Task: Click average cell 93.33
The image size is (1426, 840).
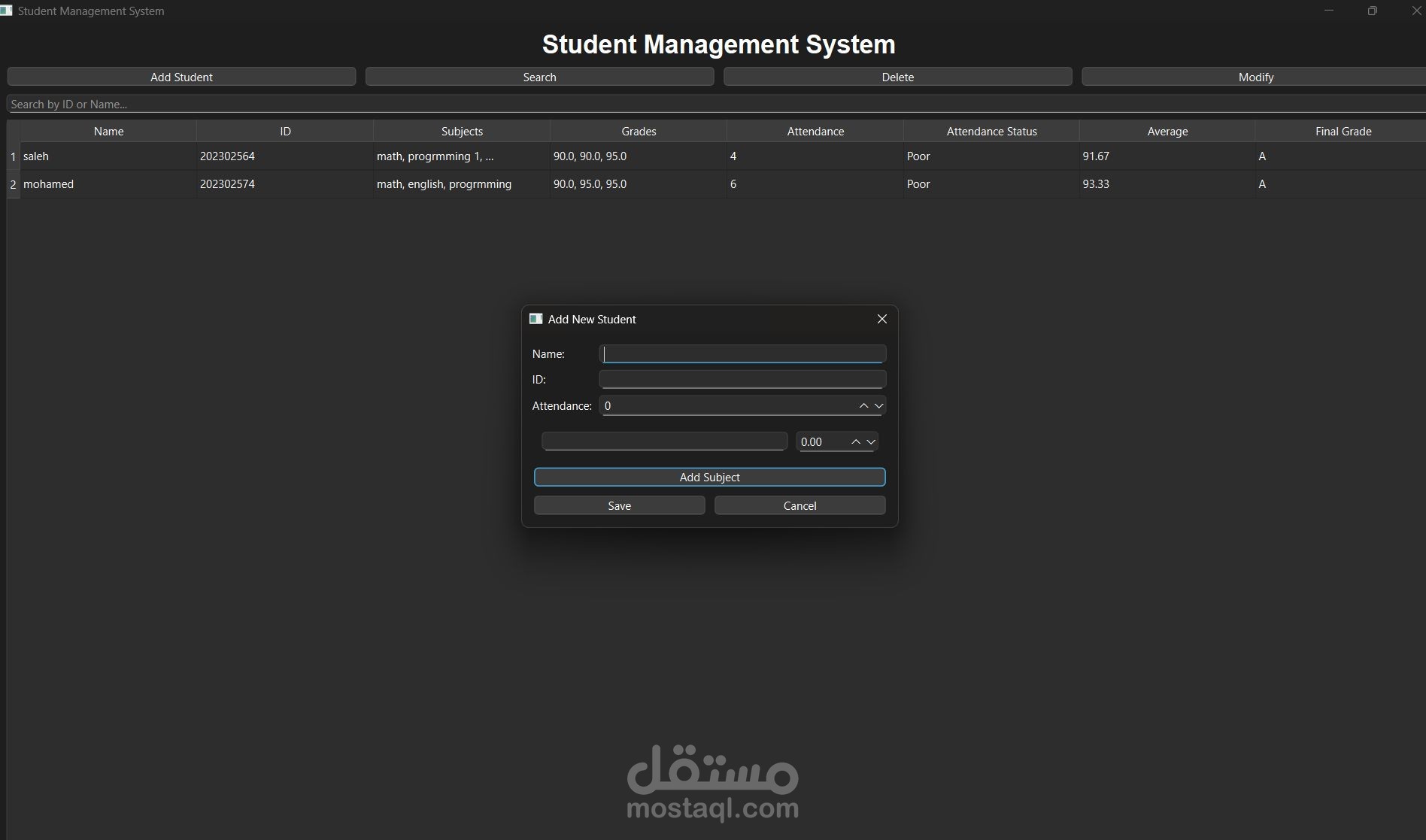Action: tap(1167, 184)
